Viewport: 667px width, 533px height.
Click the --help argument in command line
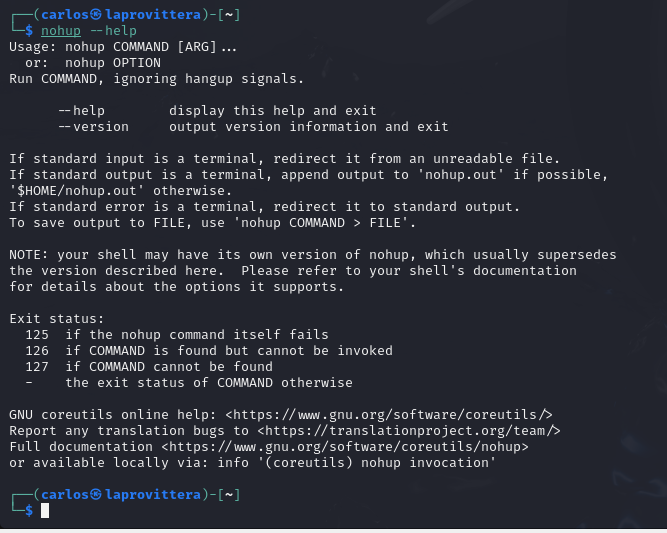coord(114,31)
